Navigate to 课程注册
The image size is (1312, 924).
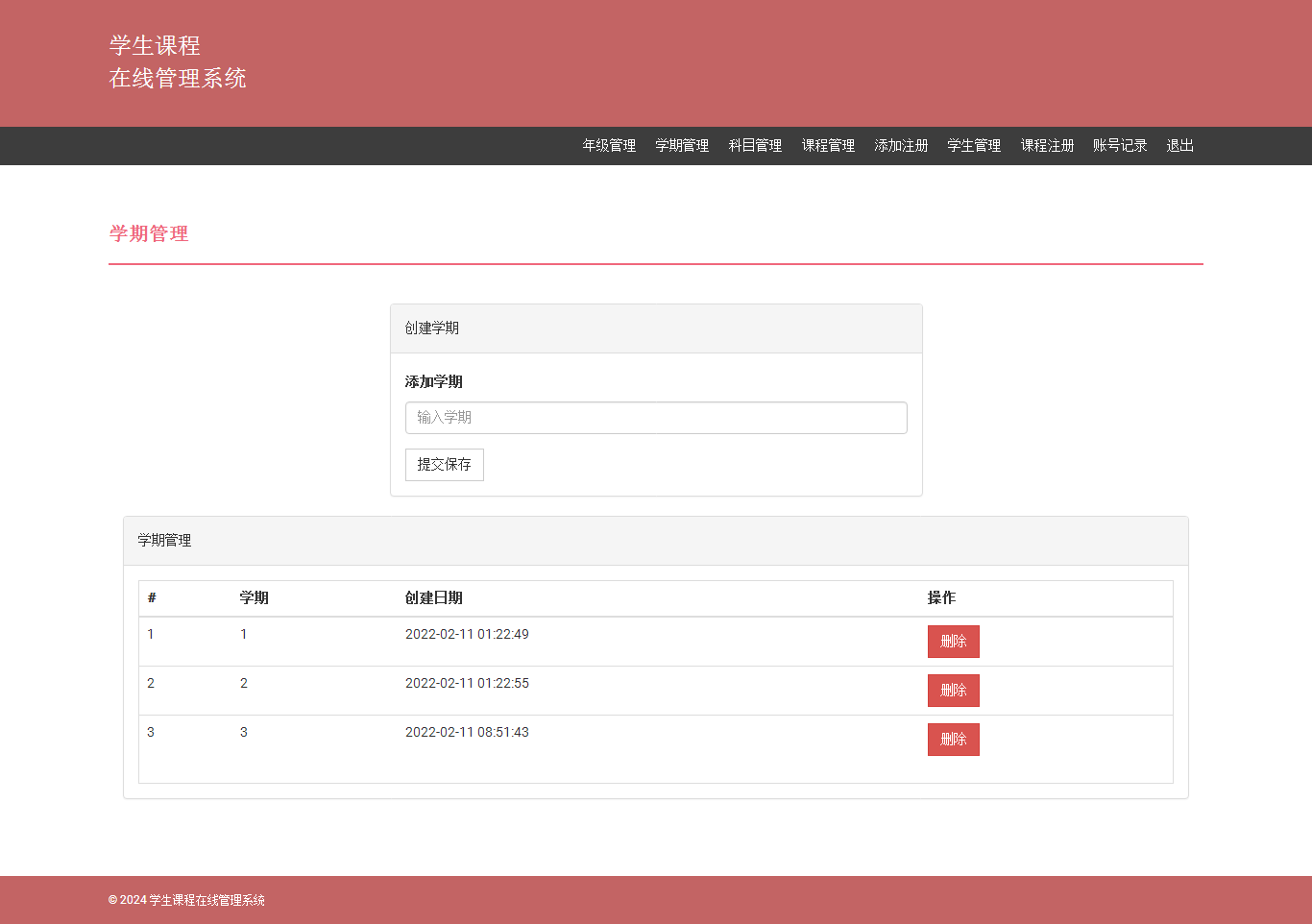[1047, 146]
